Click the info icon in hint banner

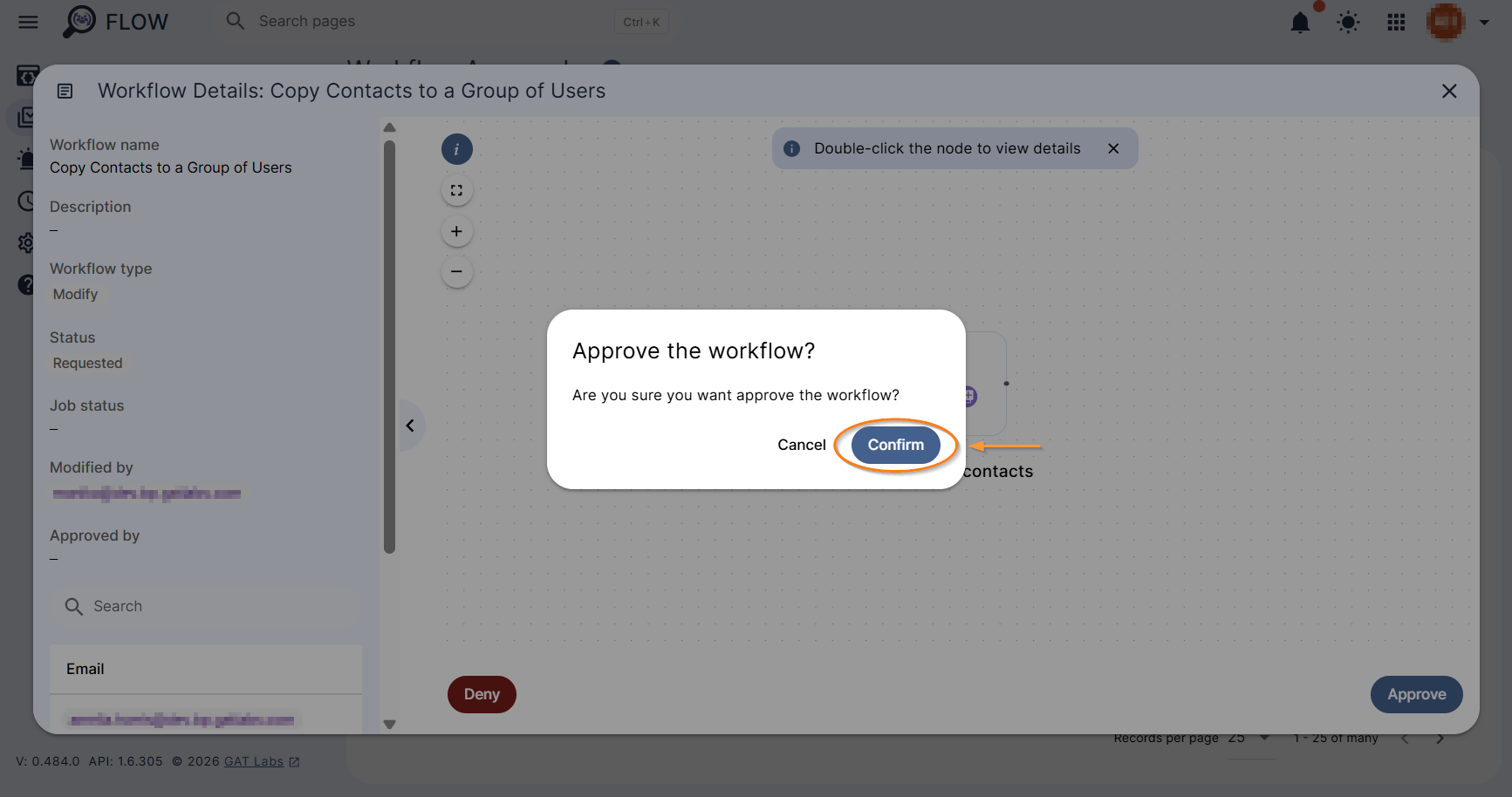click(791, 149)
